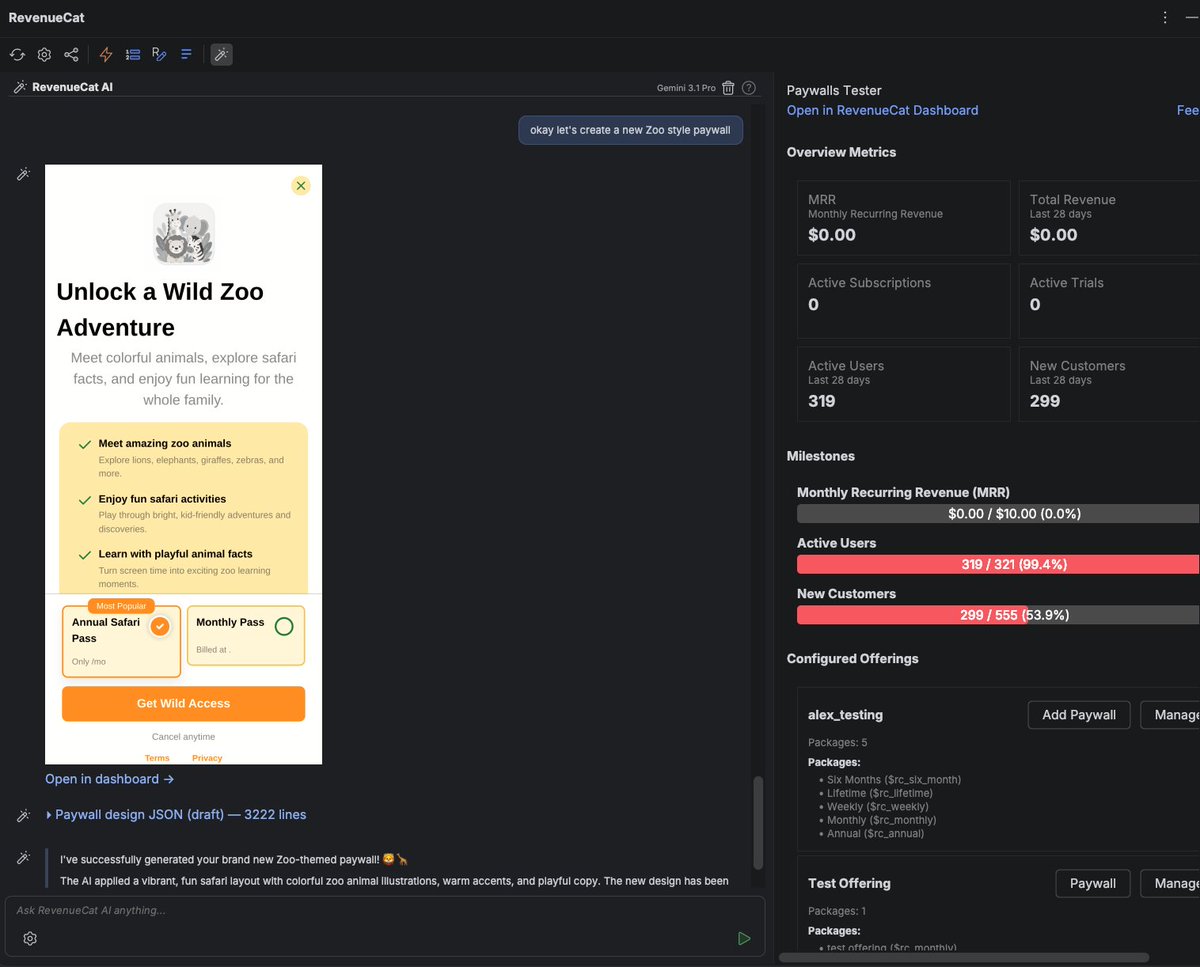The height and width of the screenshot is (967, 1200).
Task: Click Manage button for alex_testing offering
Action: point(1172,715)
